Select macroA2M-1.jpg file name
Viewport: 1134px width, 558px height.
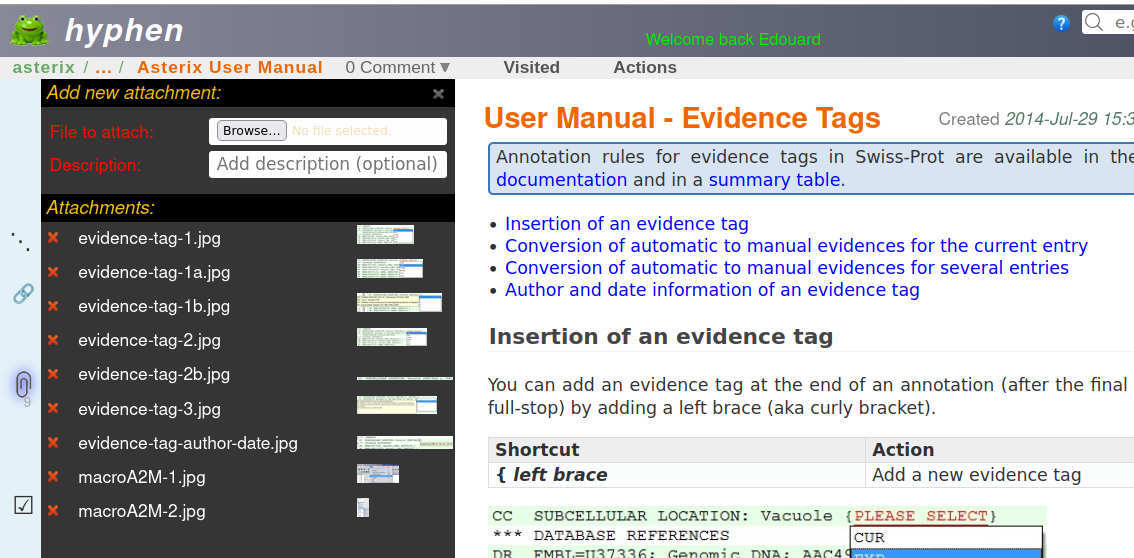pyautogui.click(x=142, y=477)
